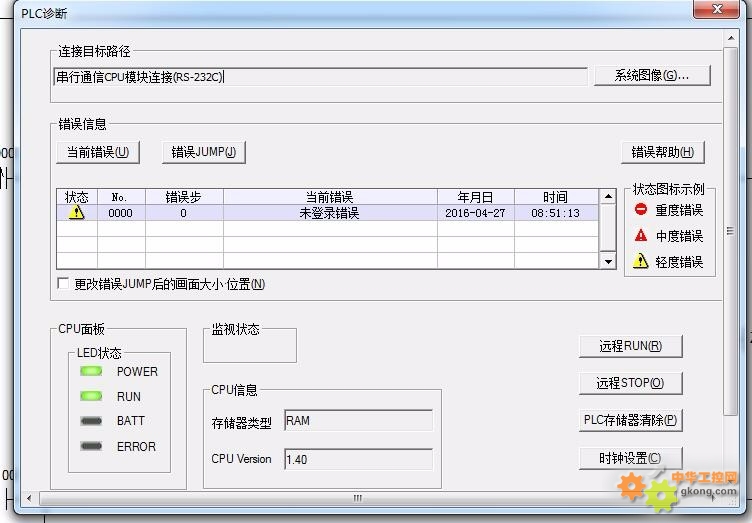This screenshot has height=523, width=752.
Task: Click the RUN LED indicator
Action: (x=91, y=396)
